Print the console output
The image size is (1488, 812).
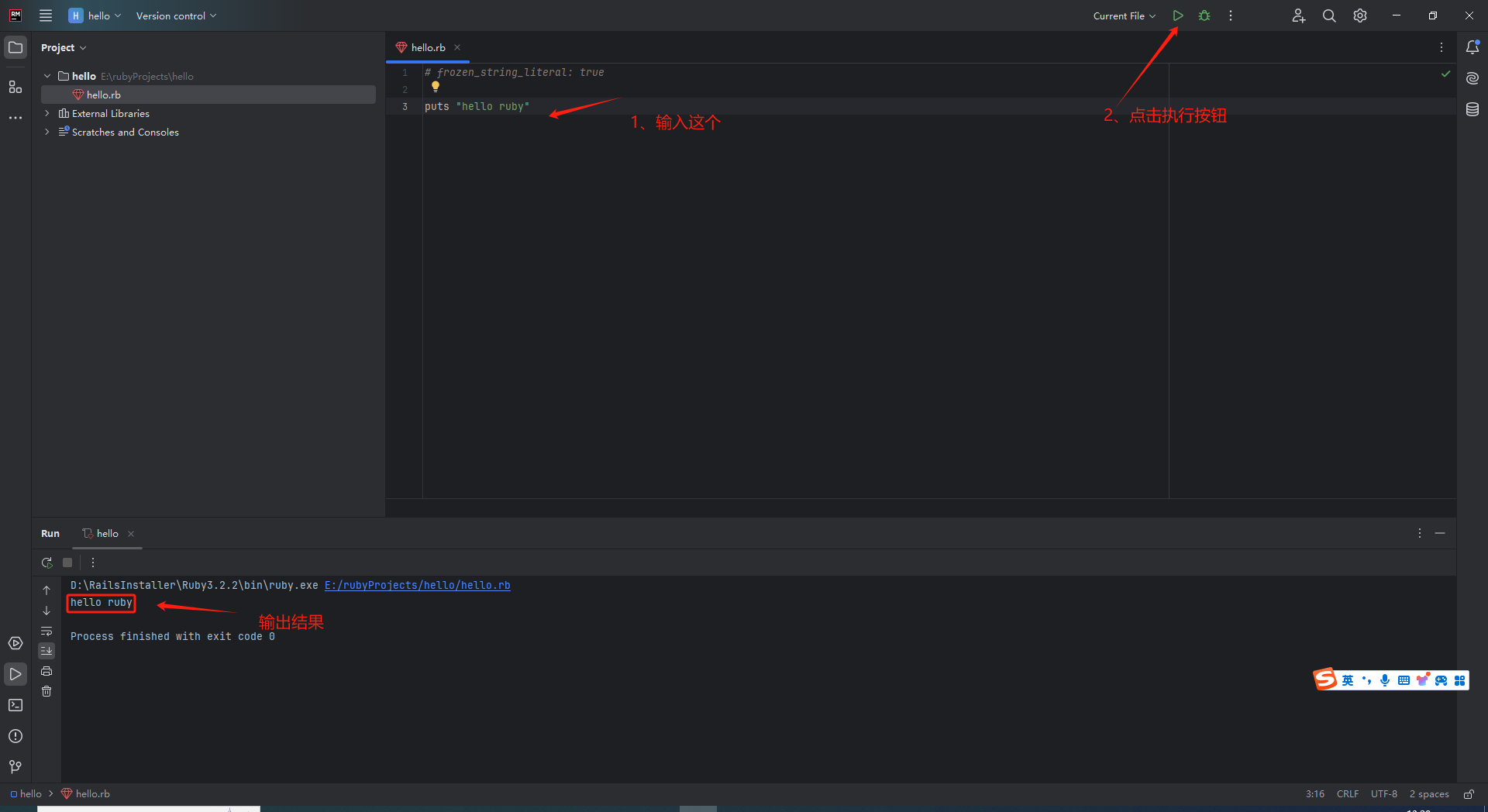pyautogui.click(x=46, y=671)
